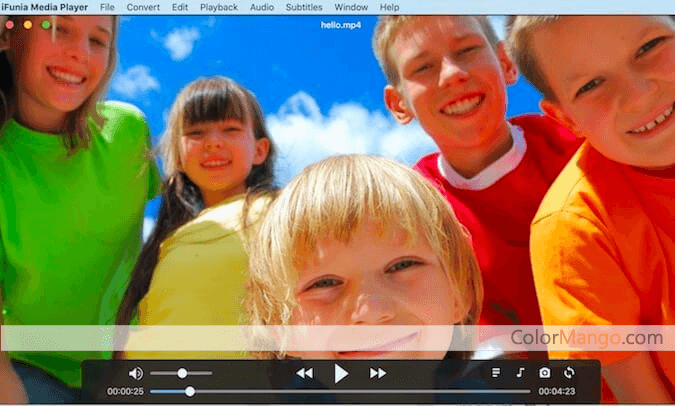Image resolution: width=675 pixels, height=406 pixels.
Task: Take a snapshot with the camera icon
Action: 545,372
